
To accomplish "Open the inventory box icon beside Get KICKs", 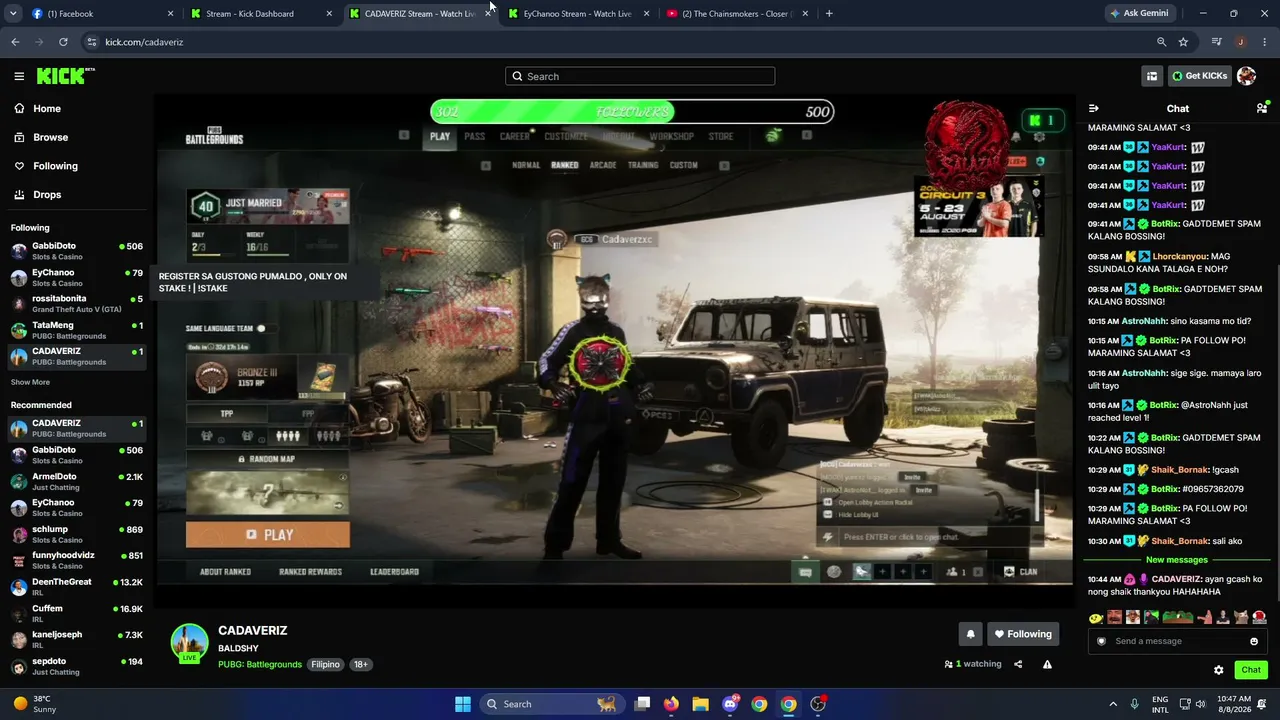I will [x=1152, y=76].
